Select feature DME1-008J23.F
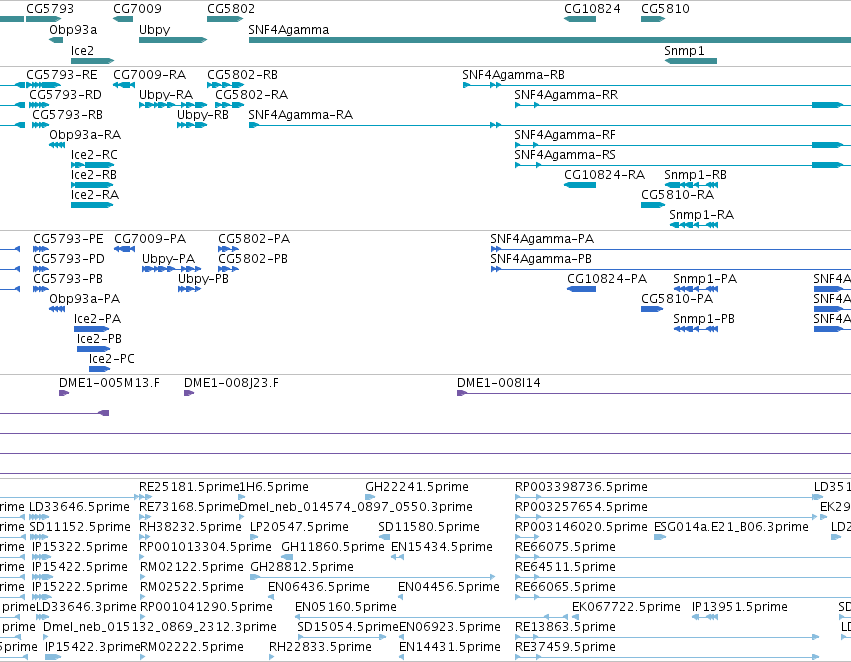 (x=231, y=383)
